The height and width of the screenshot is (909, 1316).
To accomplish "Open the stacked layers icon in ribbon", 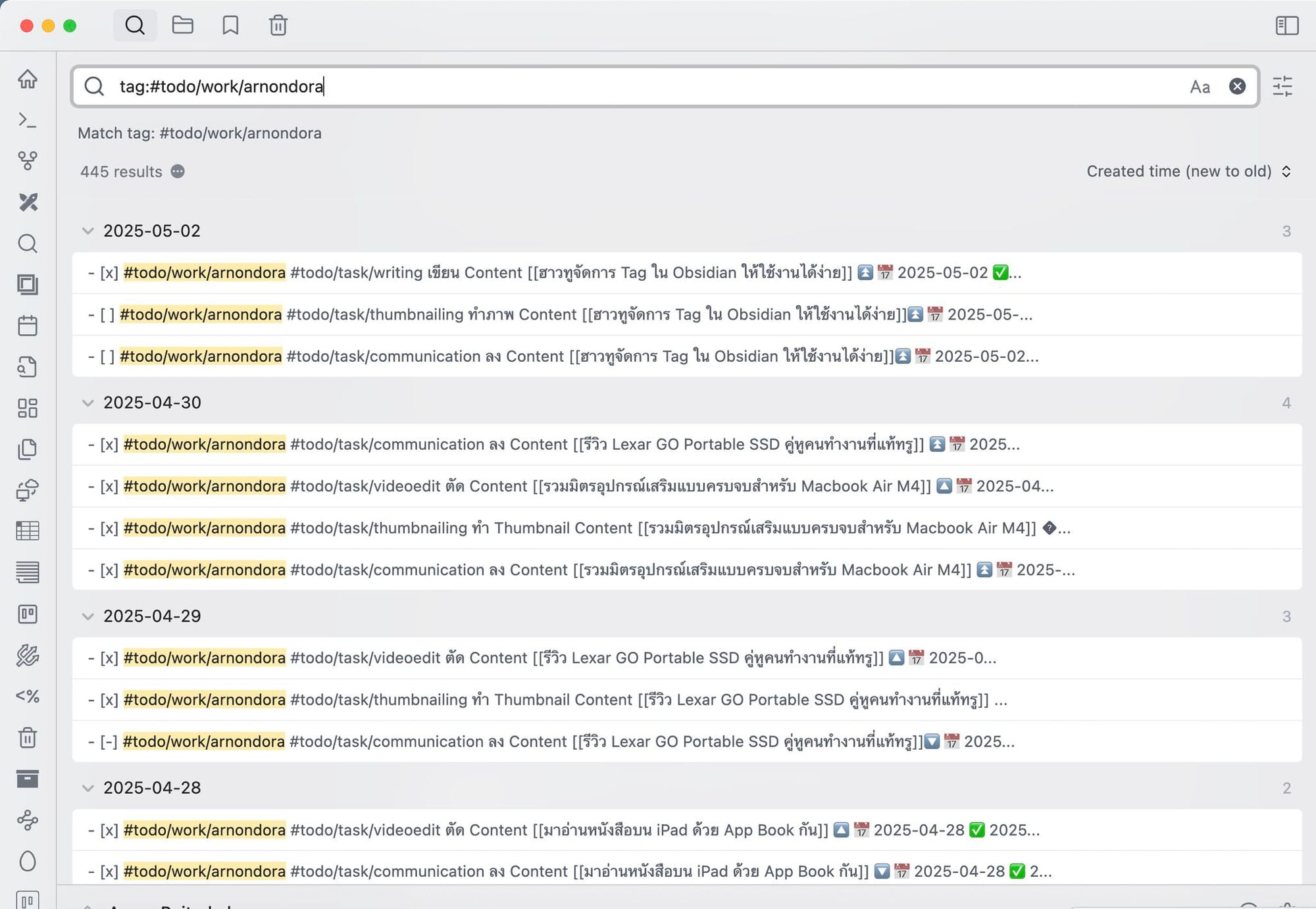I will (x=28, y=284).
